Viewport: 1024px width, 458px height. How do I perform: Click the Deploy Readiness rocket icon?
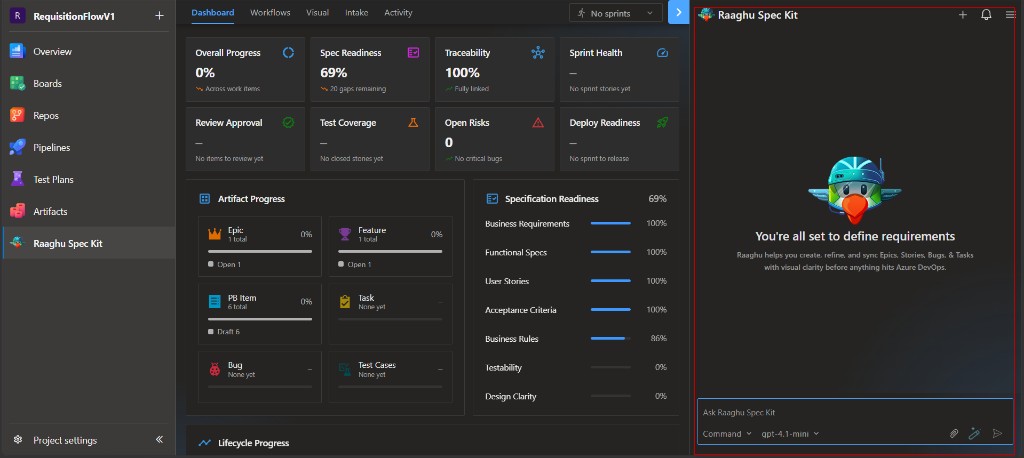point(662,123)
